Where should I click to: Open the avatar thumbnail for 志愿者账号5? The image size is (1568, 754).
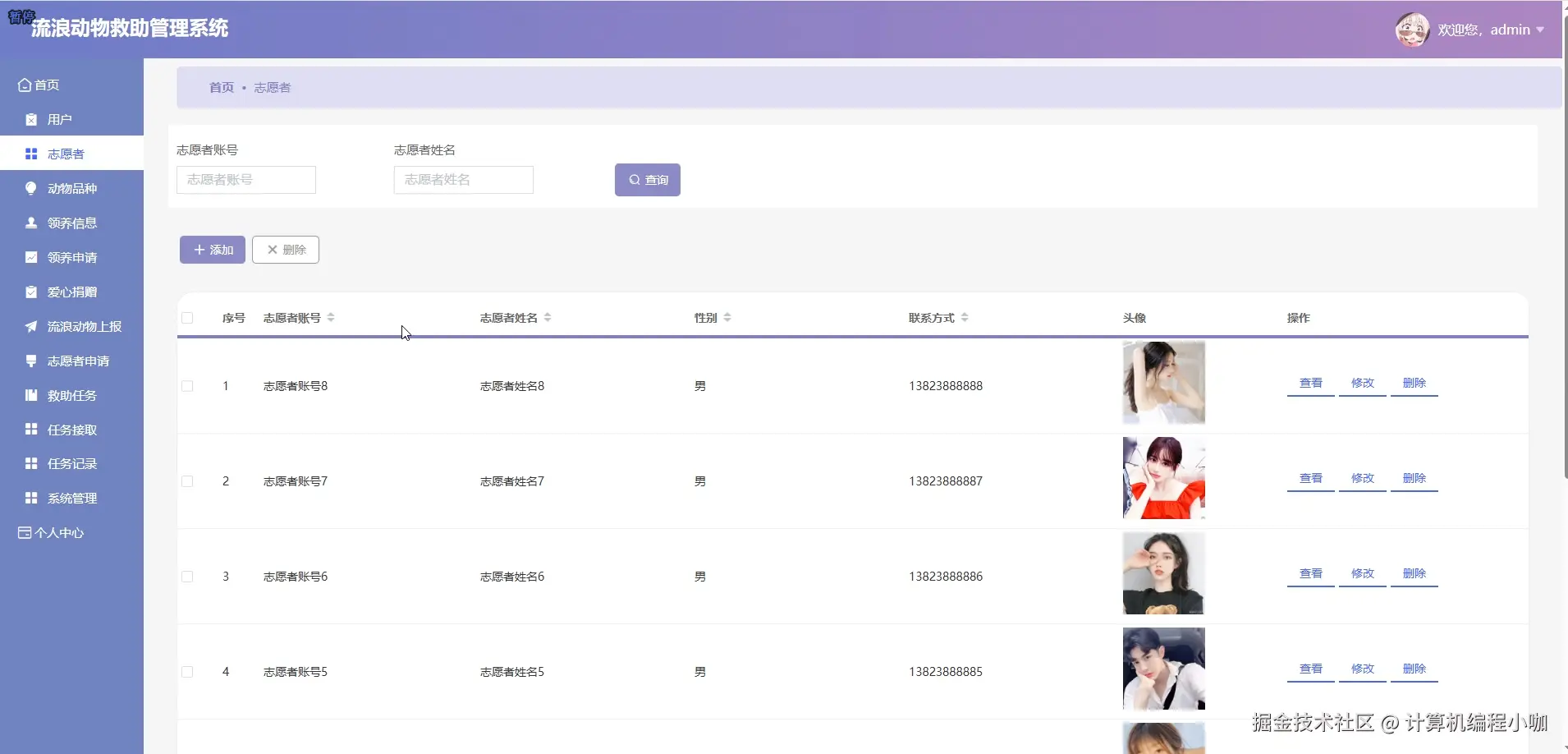click(x=1164, y=669)
